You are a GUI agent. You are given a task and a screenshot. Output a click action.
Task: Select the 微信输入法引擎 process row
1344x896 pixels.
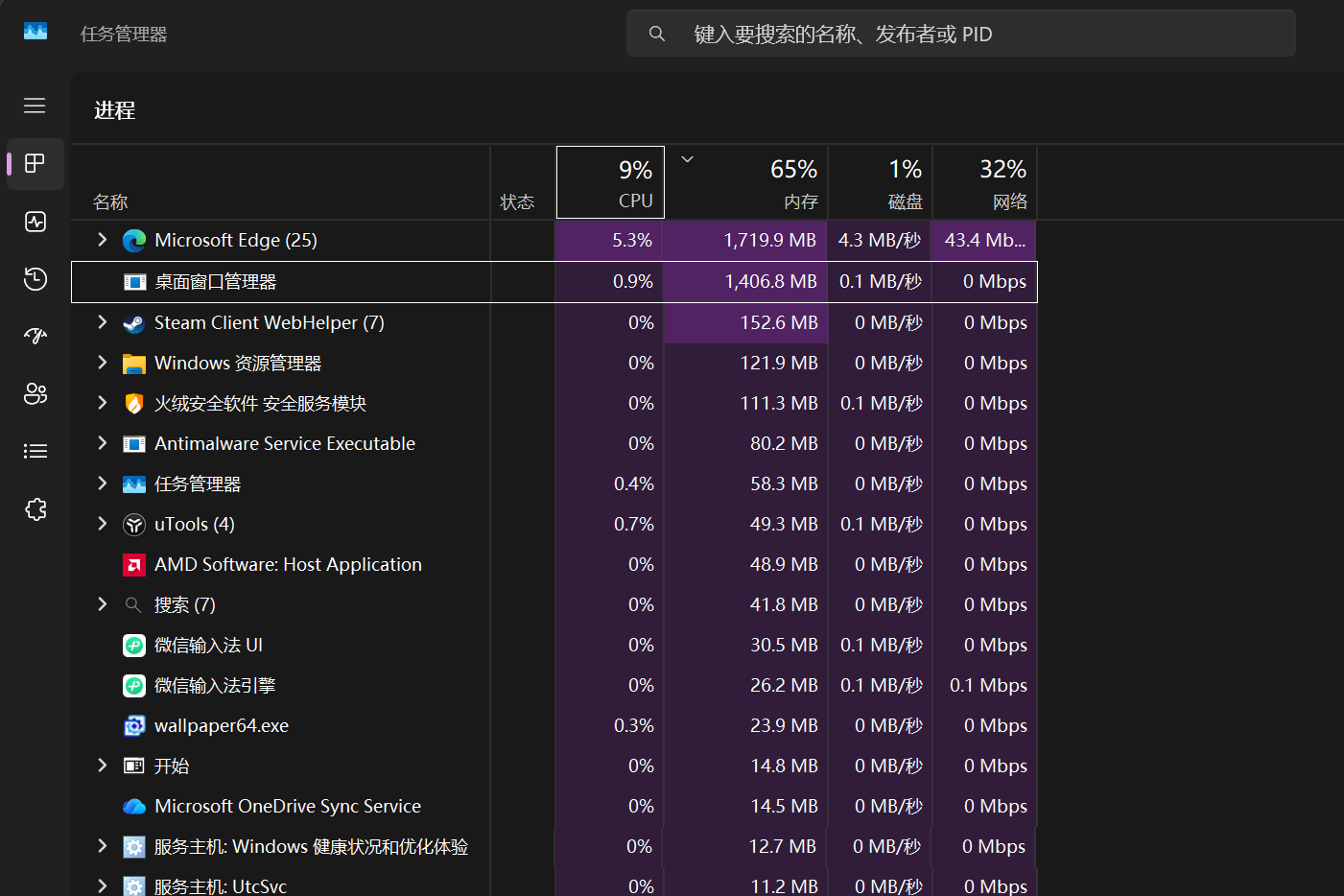click(x=554, y=686)
